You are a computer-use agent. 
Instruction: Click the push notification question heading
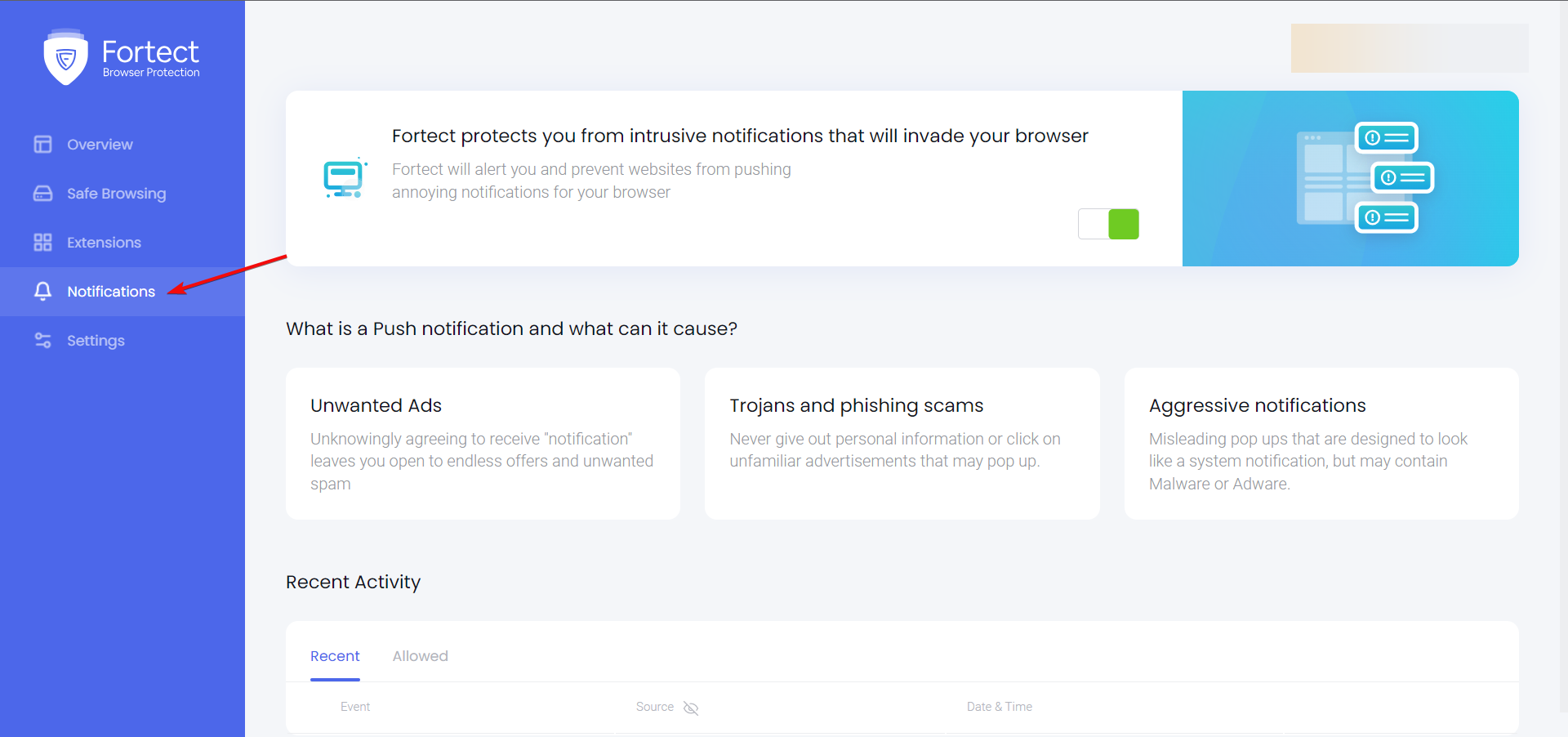(x=511, y=328)
